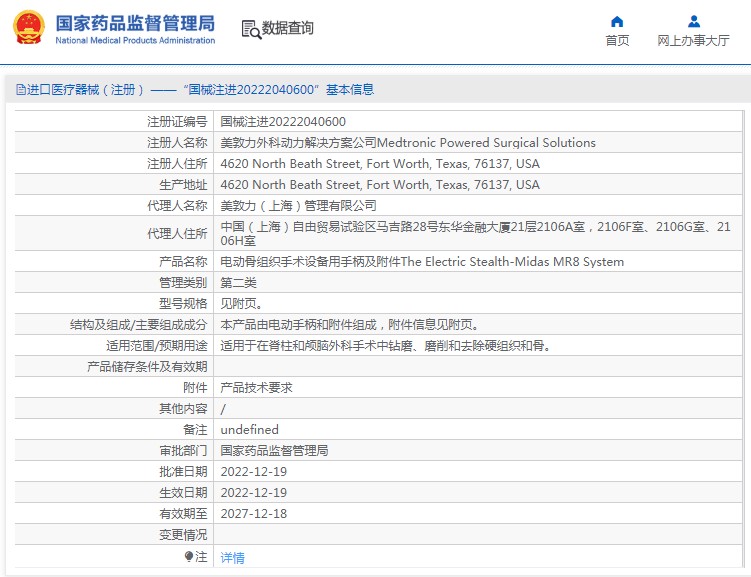Select the Electric Stealth-Midas MR8 System product name
This screenshot has width=751, height=577.
[x=422, y=262]
